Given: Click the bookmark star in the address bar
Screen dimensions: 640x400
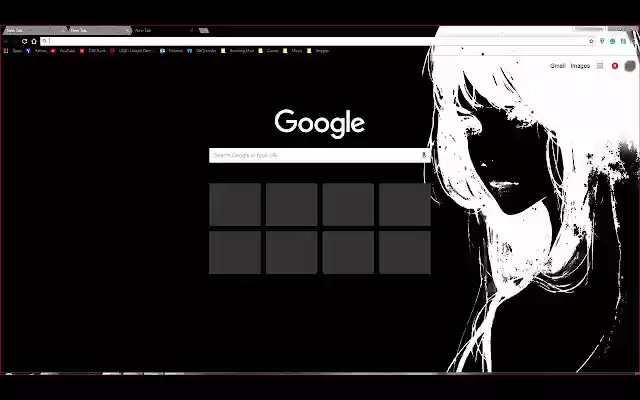Looking at the screenshot, I should 591,41.
